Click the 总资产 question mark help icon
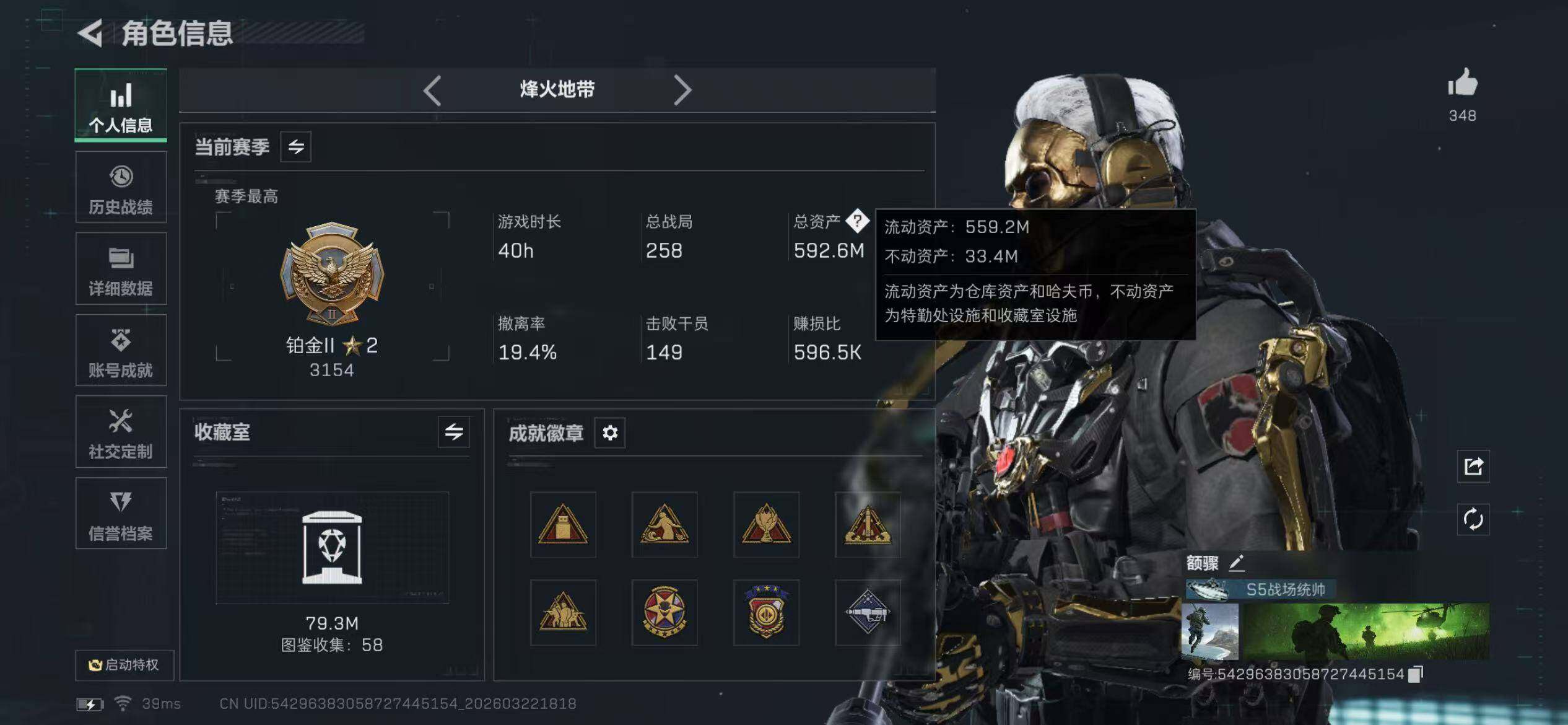Viewport: 1568px width, 725px height. tap(858, 221)
